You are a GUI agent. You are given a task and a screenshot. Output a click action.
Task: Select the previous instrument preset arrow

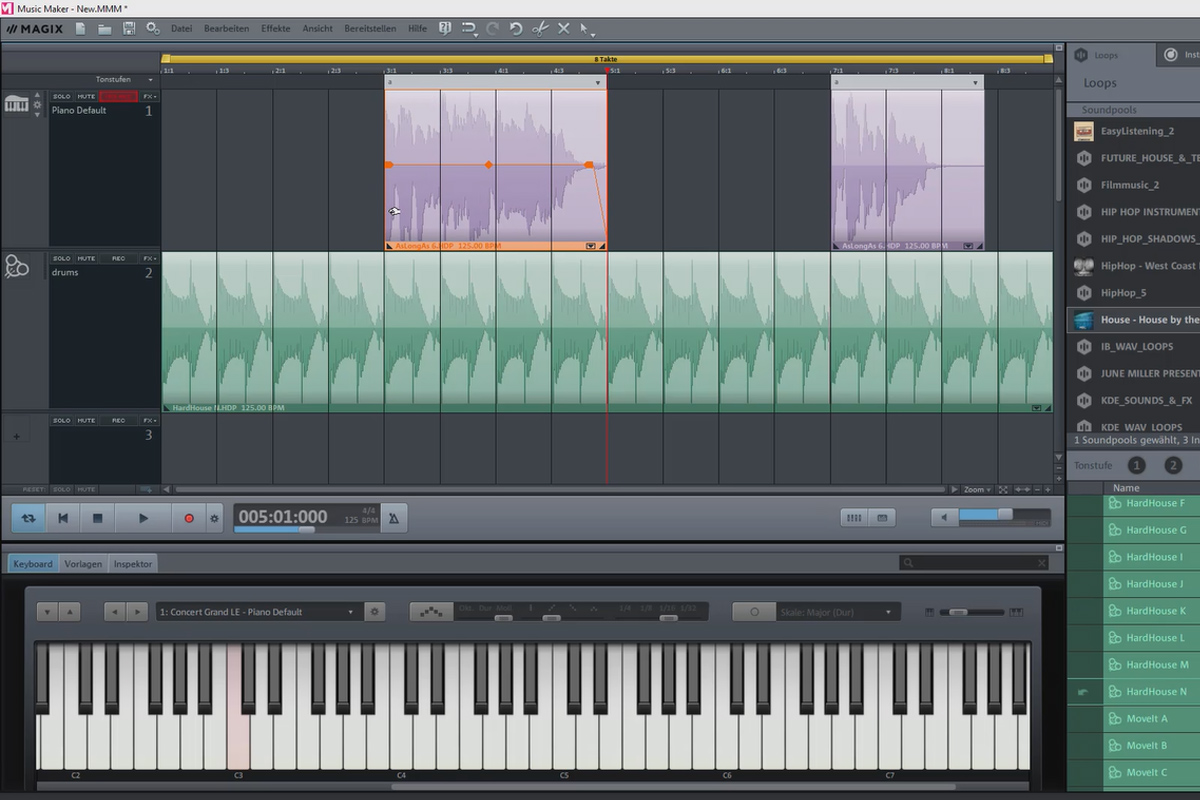tap(114, 612)
